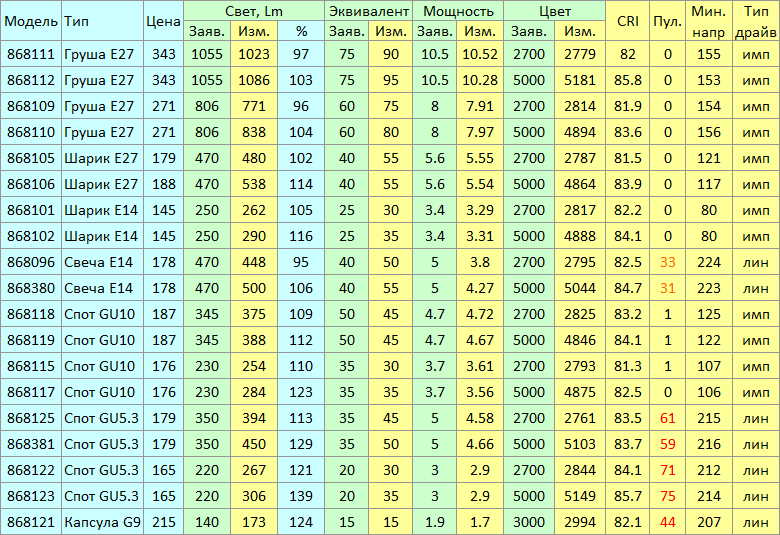The width and height of the screenshot is (780, 535).
Task: Click the Пул. column header
Action: 668,21
